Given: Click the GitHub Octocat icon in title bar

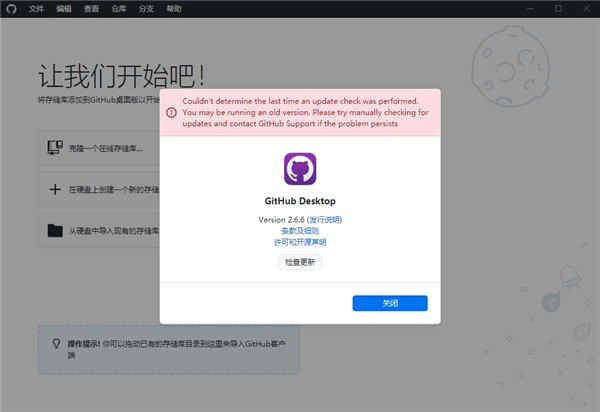Looking at the screenshot, I should point(11,9).
